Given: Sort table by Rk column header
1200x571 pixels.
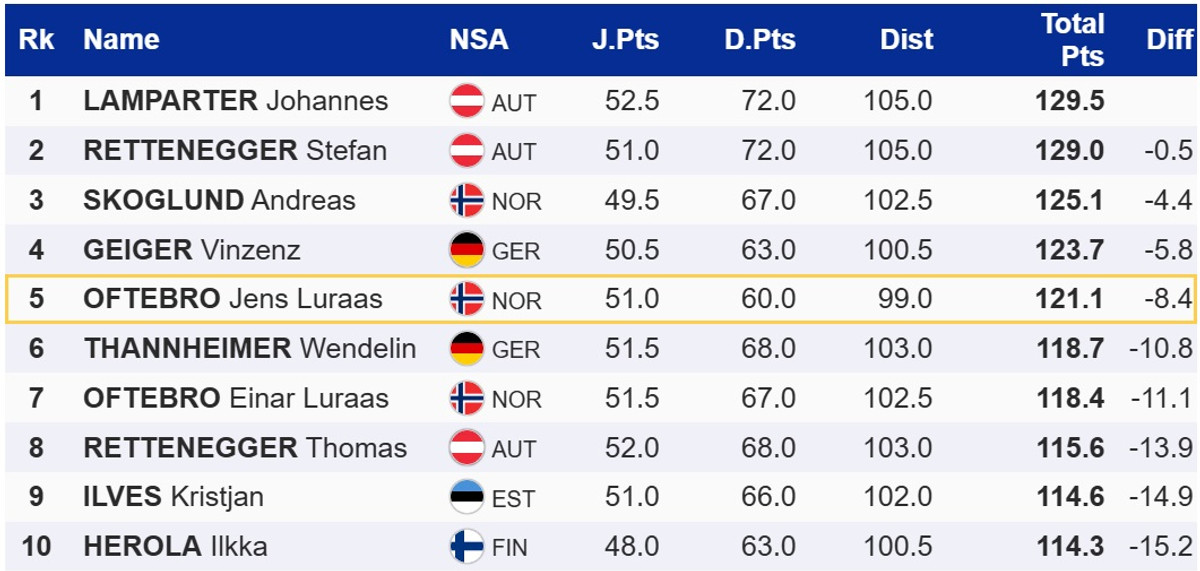Looking at the screenshot, I should coord(36,40).
